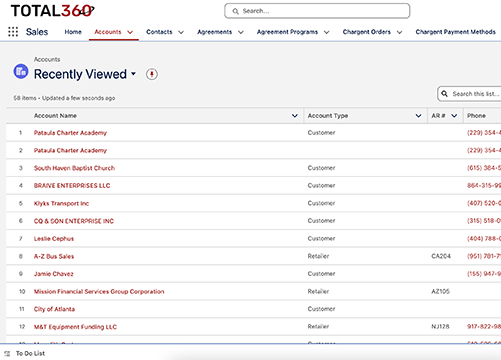The image size is (501, 360).
Task: Open Jamie Chavez account
Action: (54, 274)
